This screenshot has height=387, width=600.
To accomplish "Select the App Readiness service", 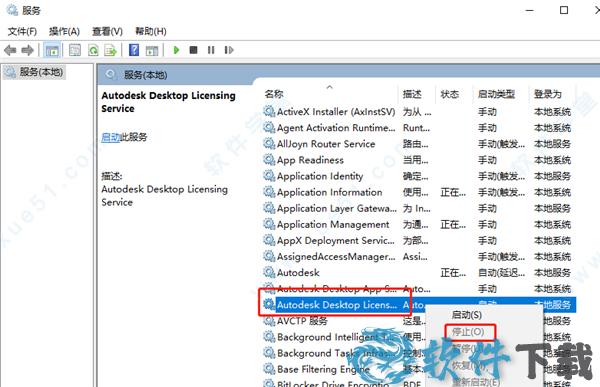I will (418, 160).
